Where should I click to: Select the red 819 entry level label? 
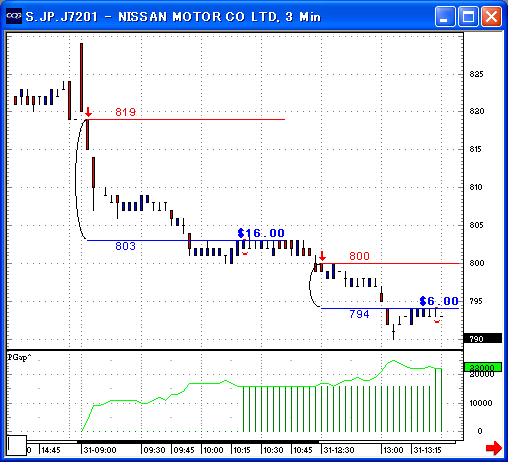[x=126, y=112]
